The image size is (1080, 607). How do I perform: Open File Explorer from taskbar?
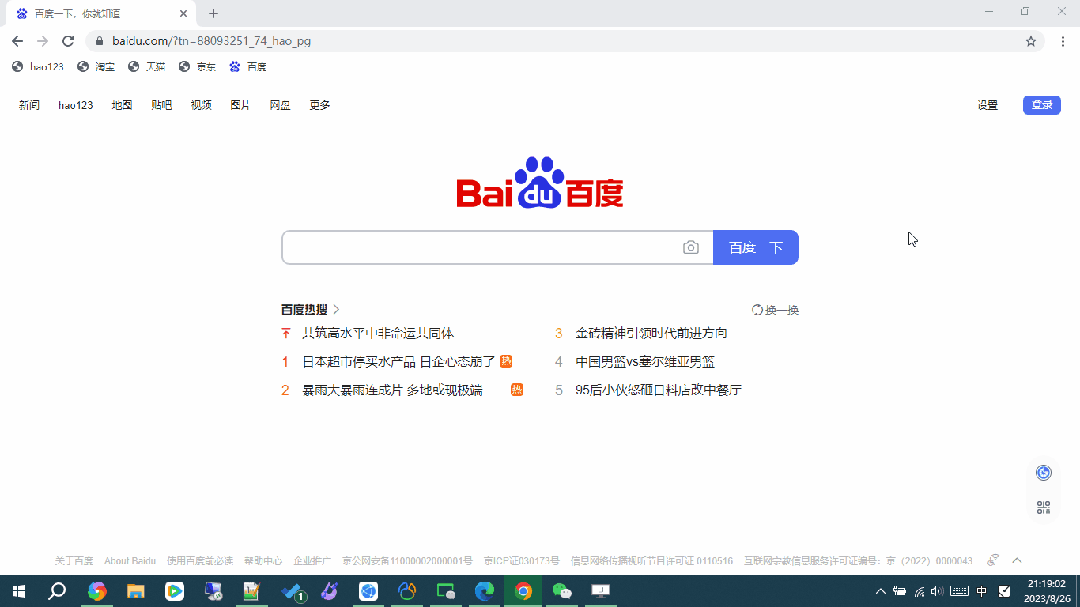click(136, 591)
